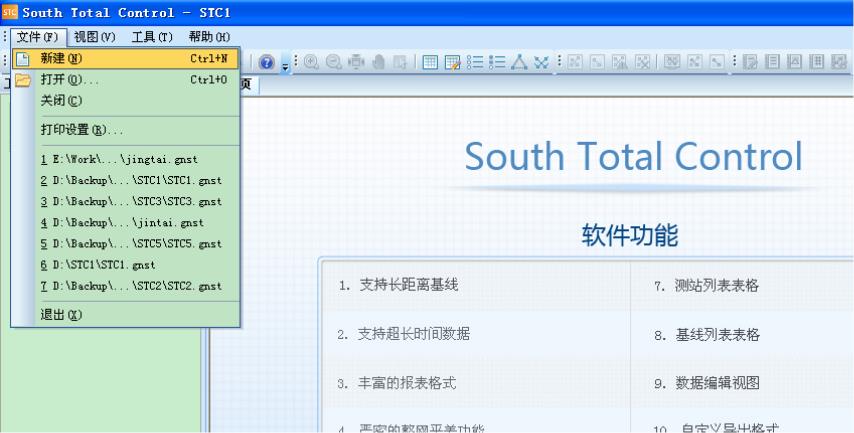This screenshot has width=854, height=433.
Task: Choose 新建(N) to create a new project
Action: pyautogui.click(x=125, y=58)
